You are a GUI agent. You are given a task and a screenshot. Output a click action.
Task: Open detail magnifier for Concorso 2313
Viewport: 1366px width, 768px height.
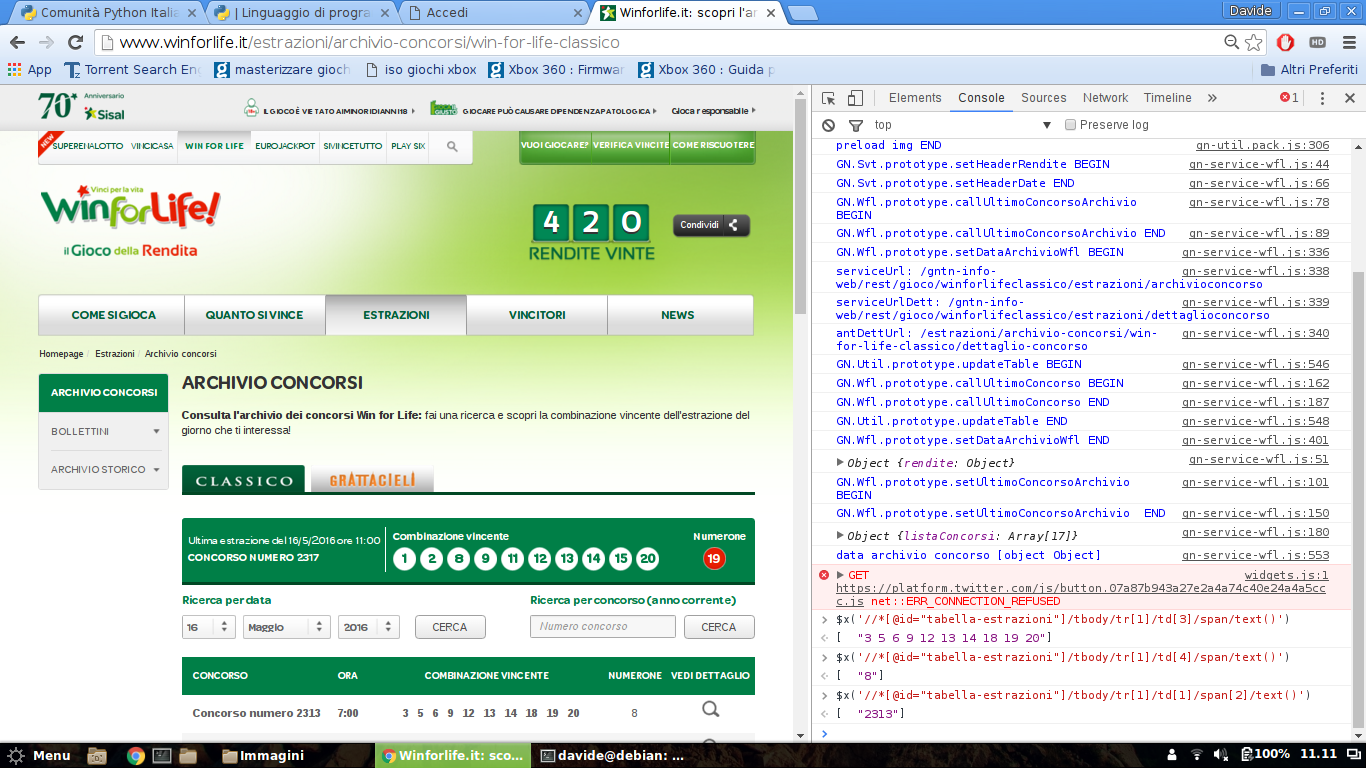coord(710,710)
